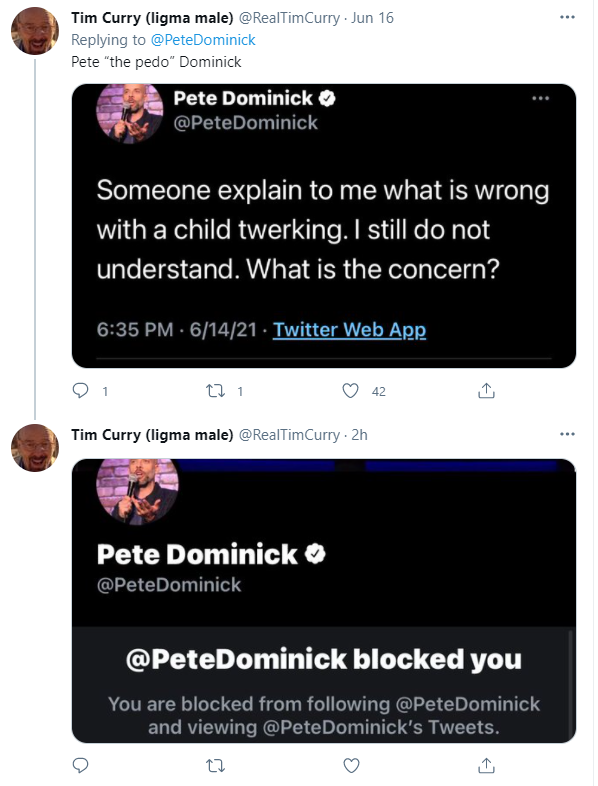Share the second tweet about being blocked

(486, 765)
